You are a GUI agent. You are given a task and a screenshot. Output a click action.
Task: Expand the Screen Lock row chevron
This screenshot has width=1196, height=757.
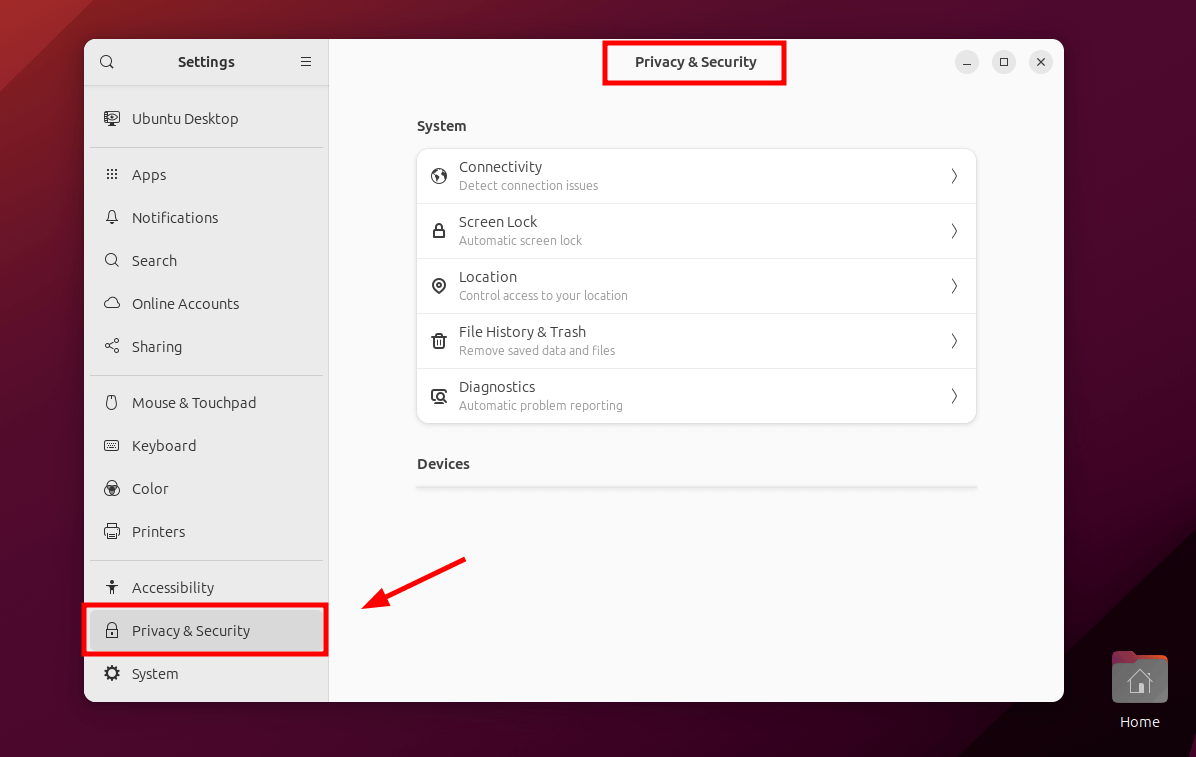pyautogui.click(x=954, y=231)
